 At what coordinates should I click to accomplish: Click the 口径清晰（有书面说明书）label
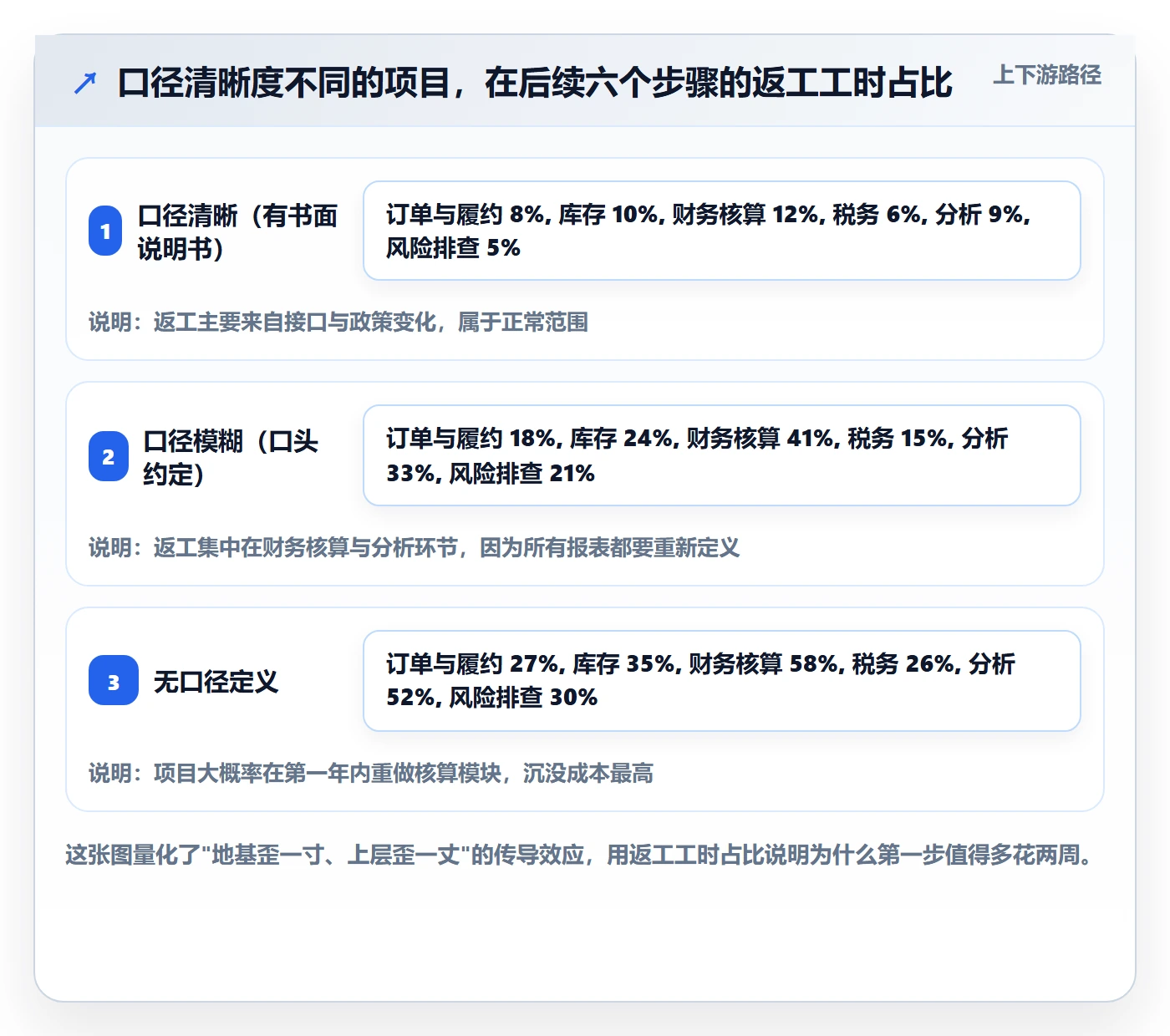pos(237,231)
